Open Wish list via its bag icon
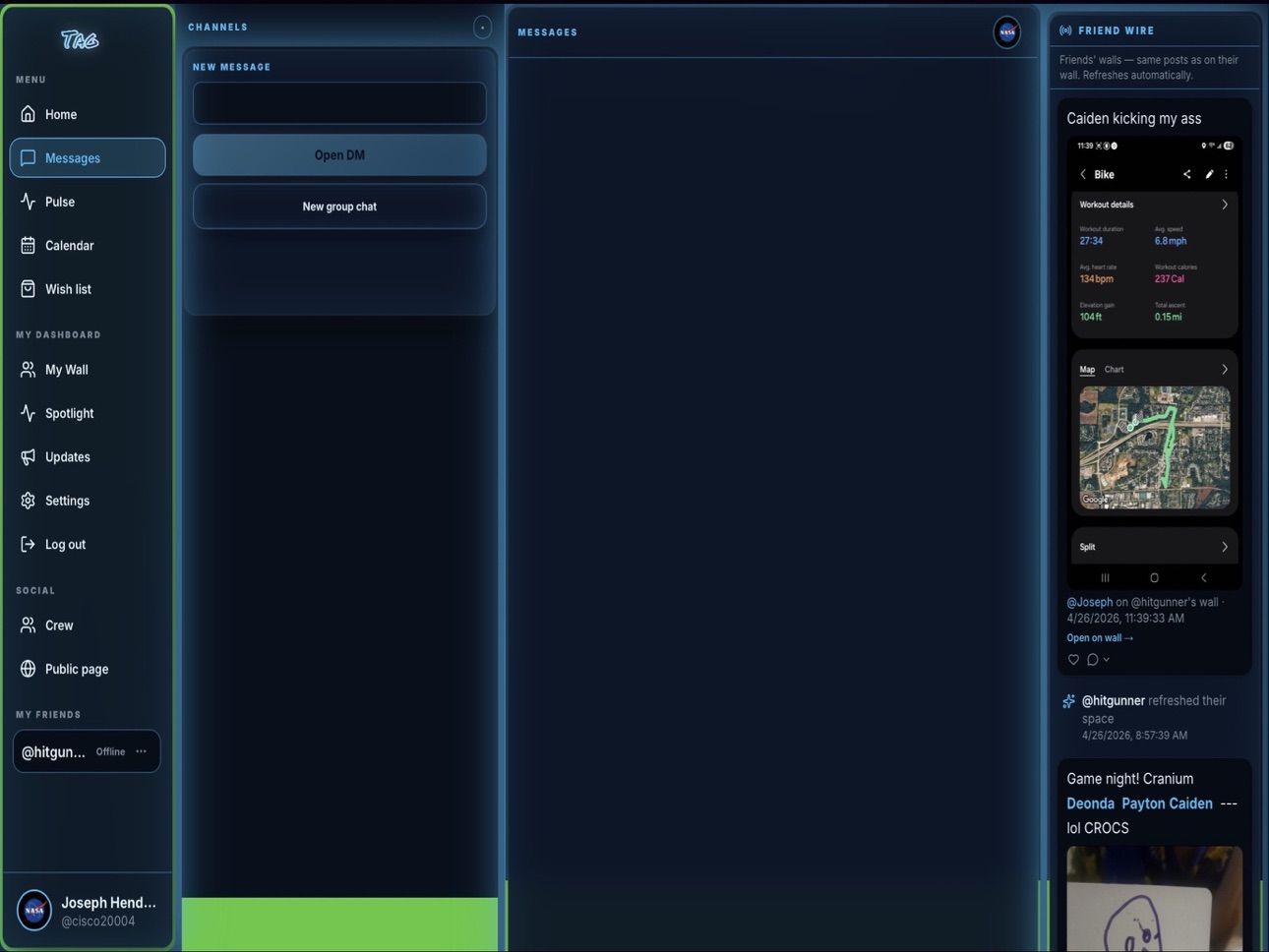The image size is (1269, 952). point(28,289)
